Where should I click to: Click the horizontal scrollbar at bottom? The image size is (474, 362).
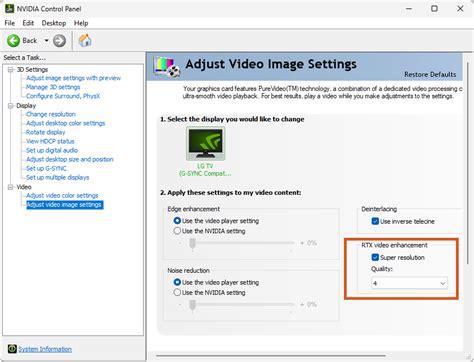click(270, 356)
